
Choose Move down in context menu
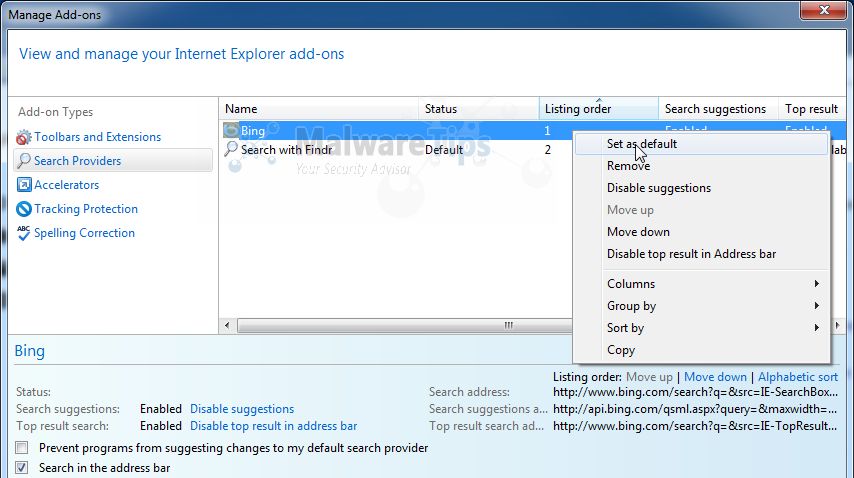pos(702,232)
